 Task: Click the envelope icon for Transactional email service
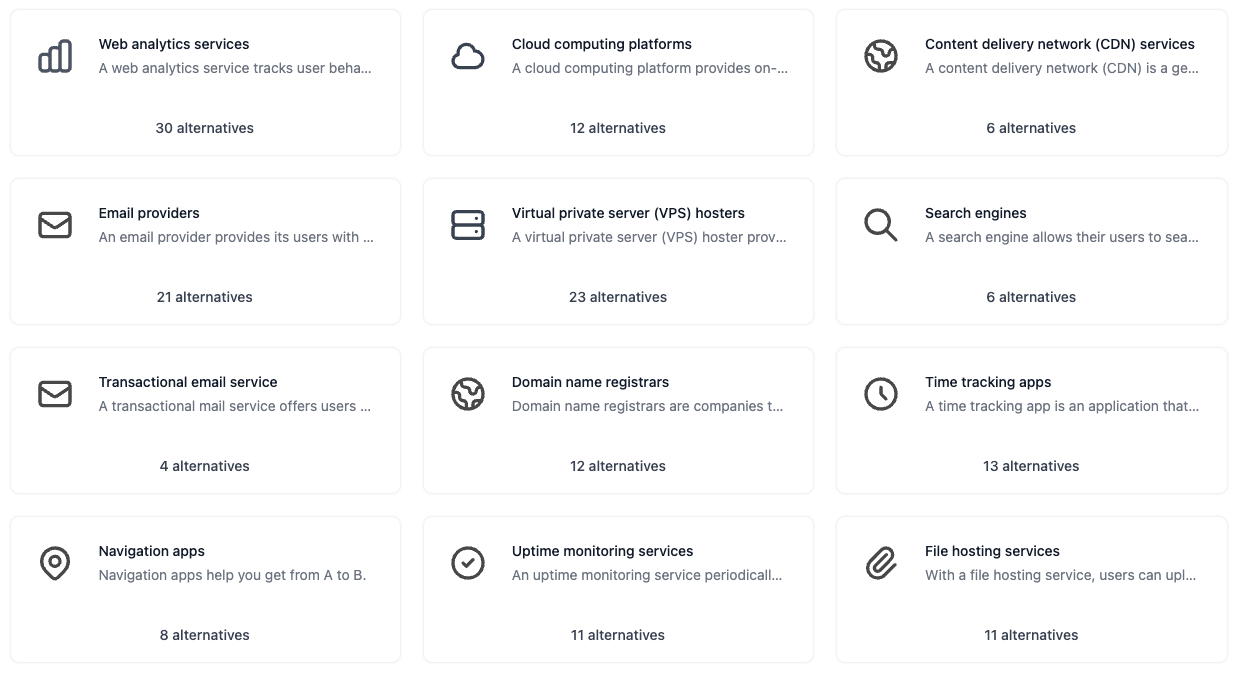point(55,394)
